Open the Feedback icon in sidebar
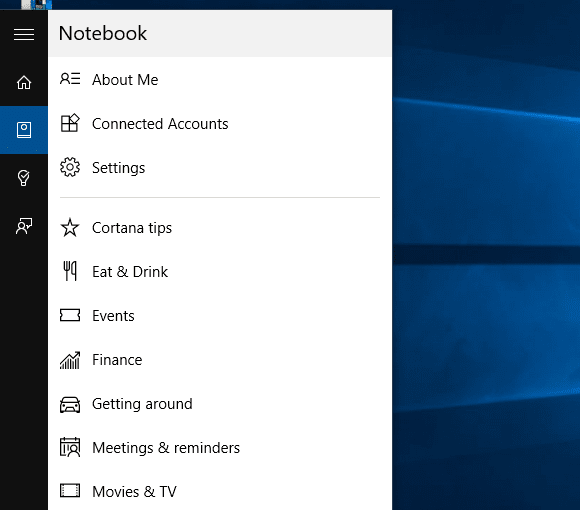Image resolution: width=580 pixels, height=510 pixels. (x=24, y=226)
